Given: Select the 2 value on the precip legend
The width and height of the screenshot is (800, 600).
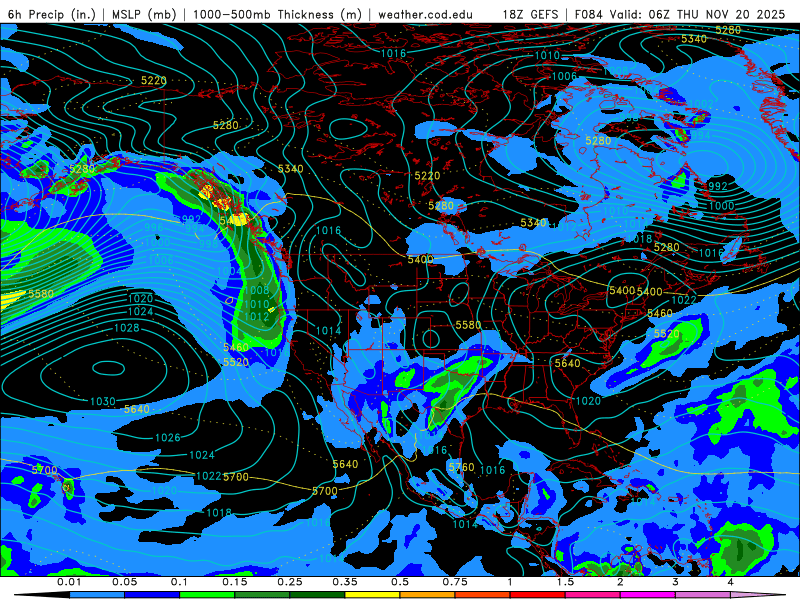Looking at the screenshot, I should [620, 582].
